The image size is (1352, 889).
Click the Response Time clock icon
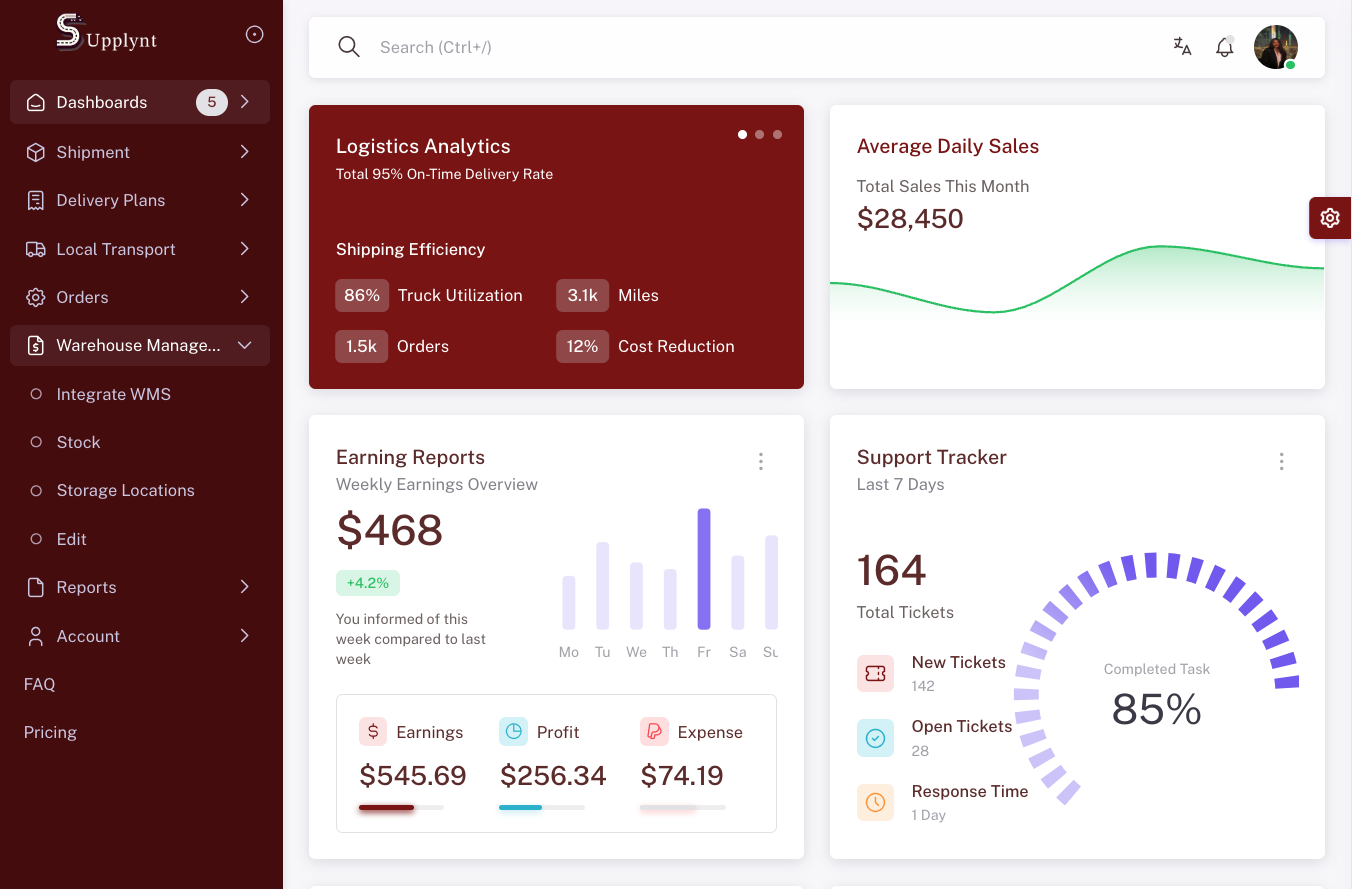point(875,802)
